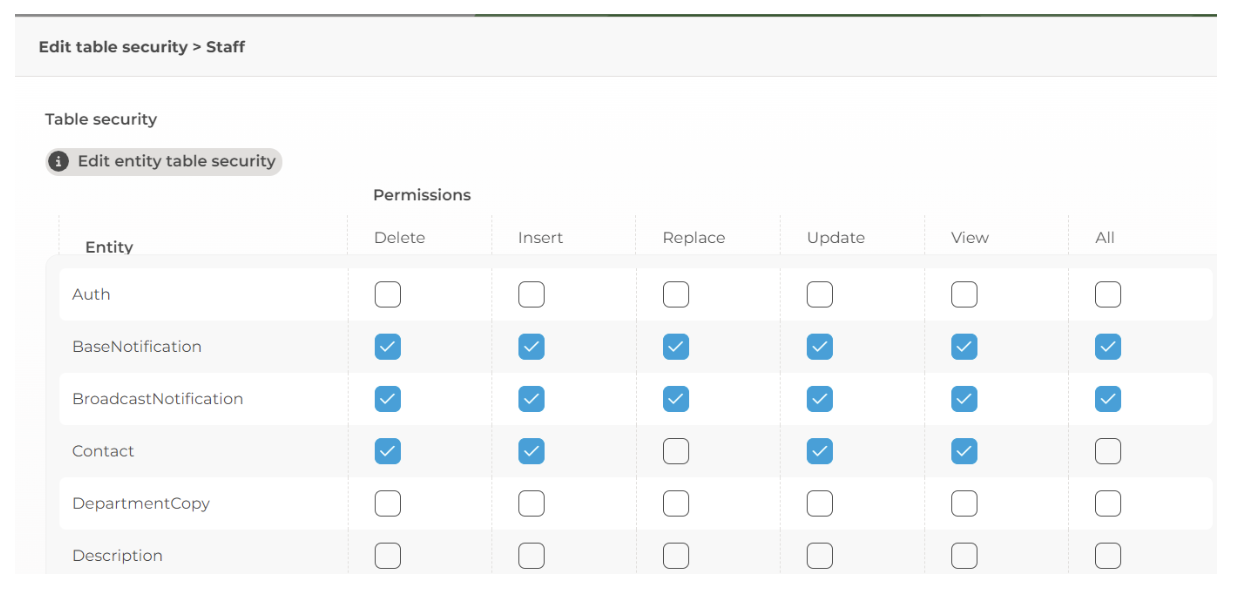Check the All box for Auth
1258x602 pixels.
point(1107,295)
